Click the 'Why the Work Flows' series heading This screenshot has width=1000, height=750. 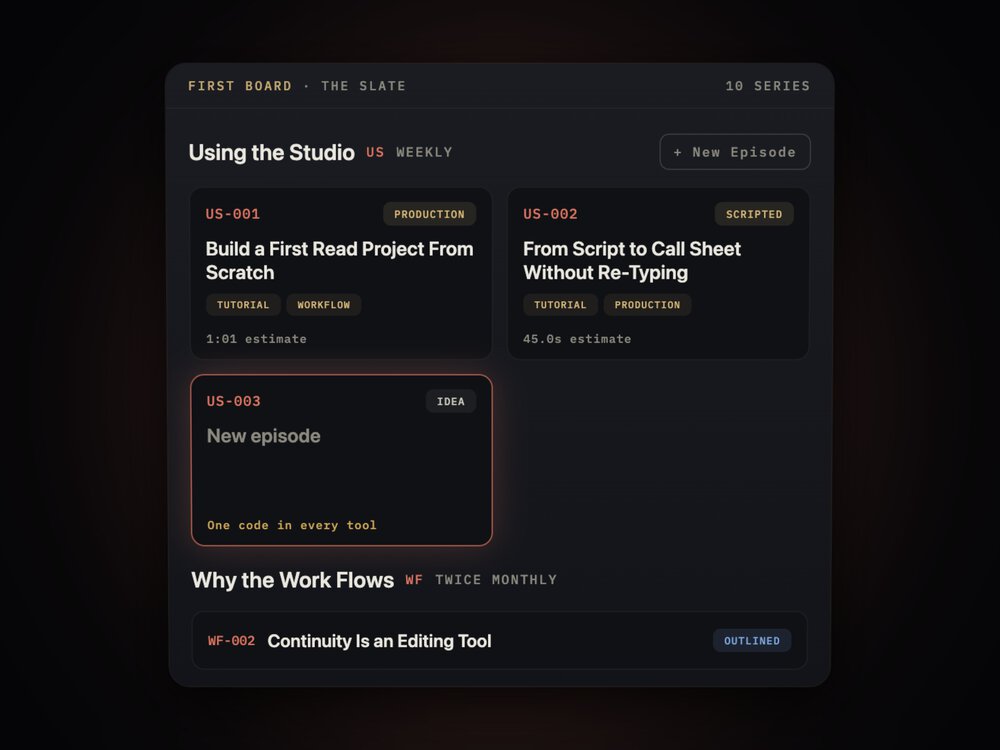point(293,580)
